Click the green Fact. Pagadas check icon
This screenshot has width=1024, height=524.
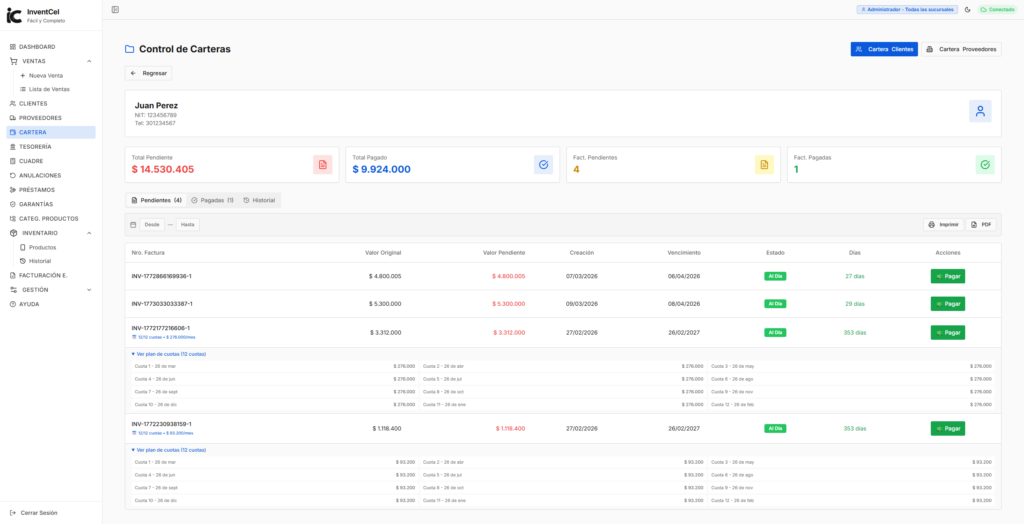(x=985, y=165)
